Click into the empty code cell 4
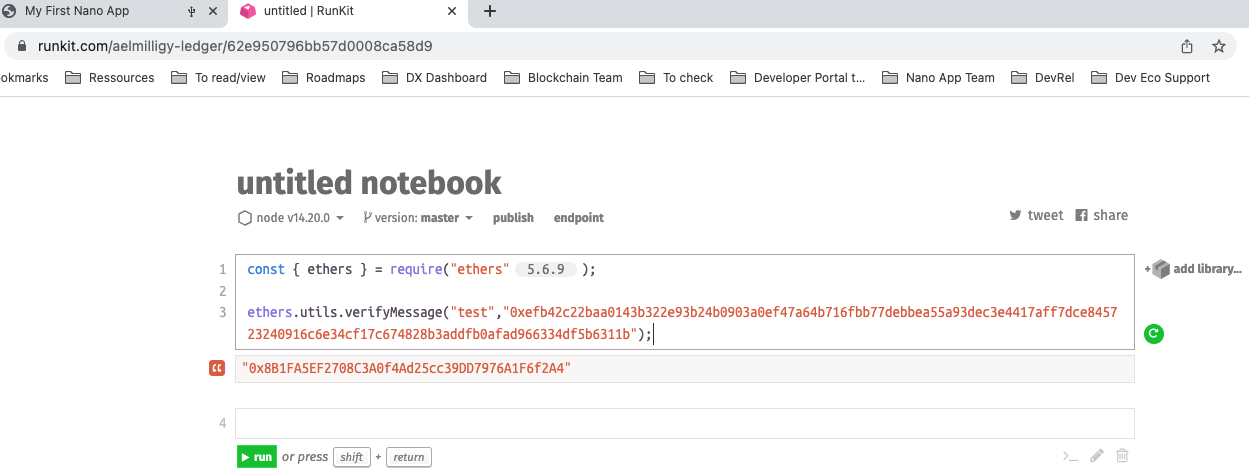Screen dimensions: 1249x474 (x=684, y=423)
